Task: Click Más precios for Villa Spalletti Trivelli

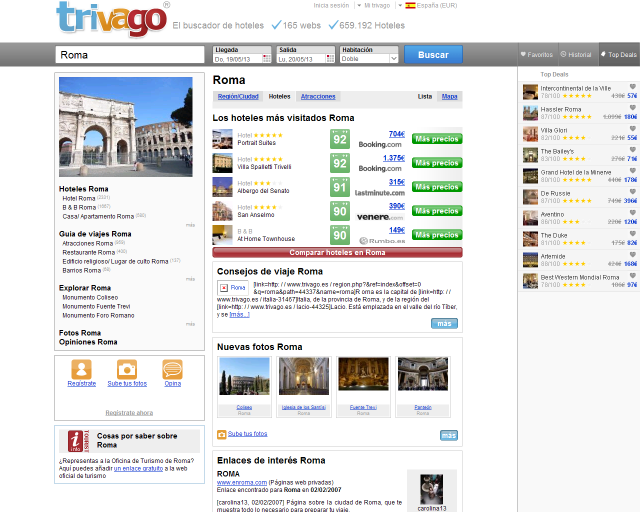Action: (x=437, y=163)
